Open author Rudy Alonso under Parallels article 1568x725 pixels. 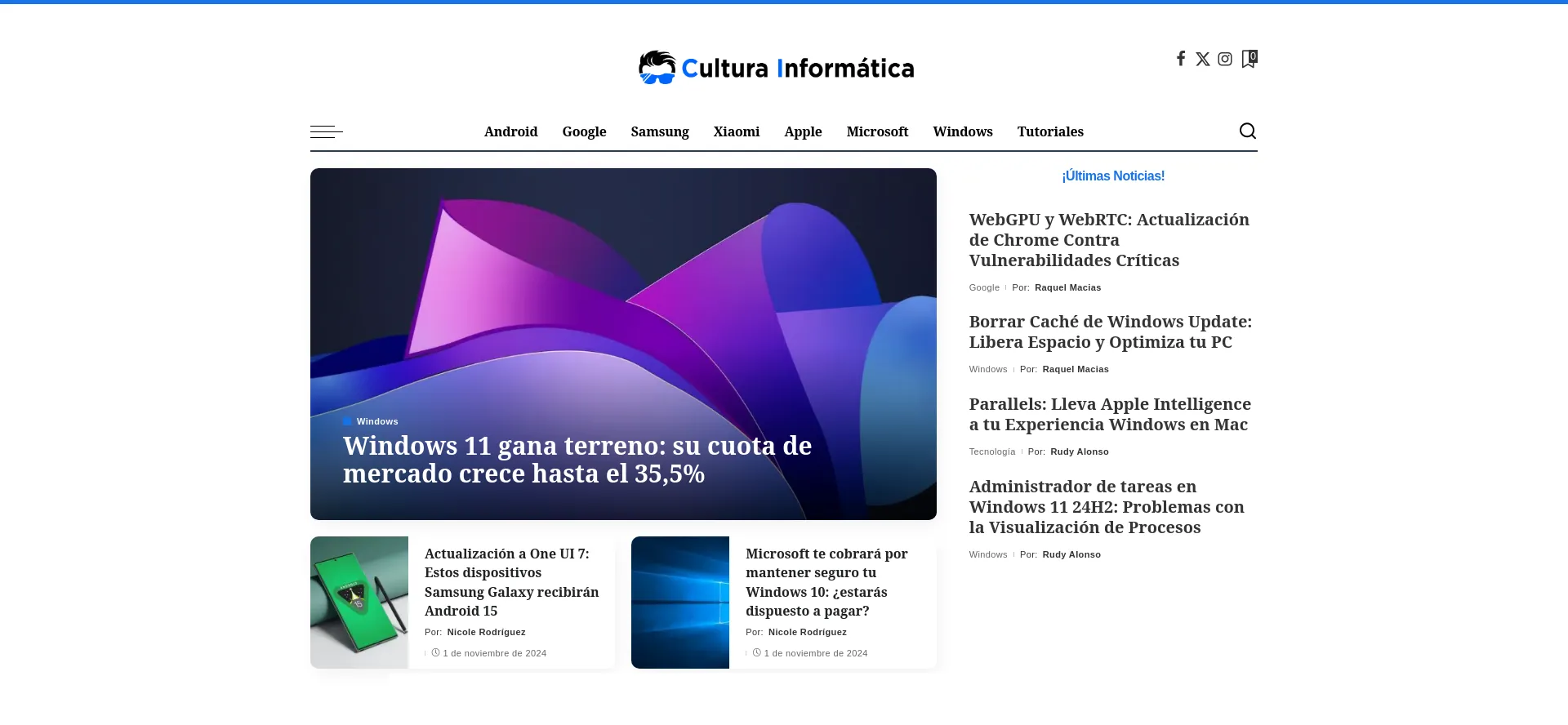click(1080, 451)
